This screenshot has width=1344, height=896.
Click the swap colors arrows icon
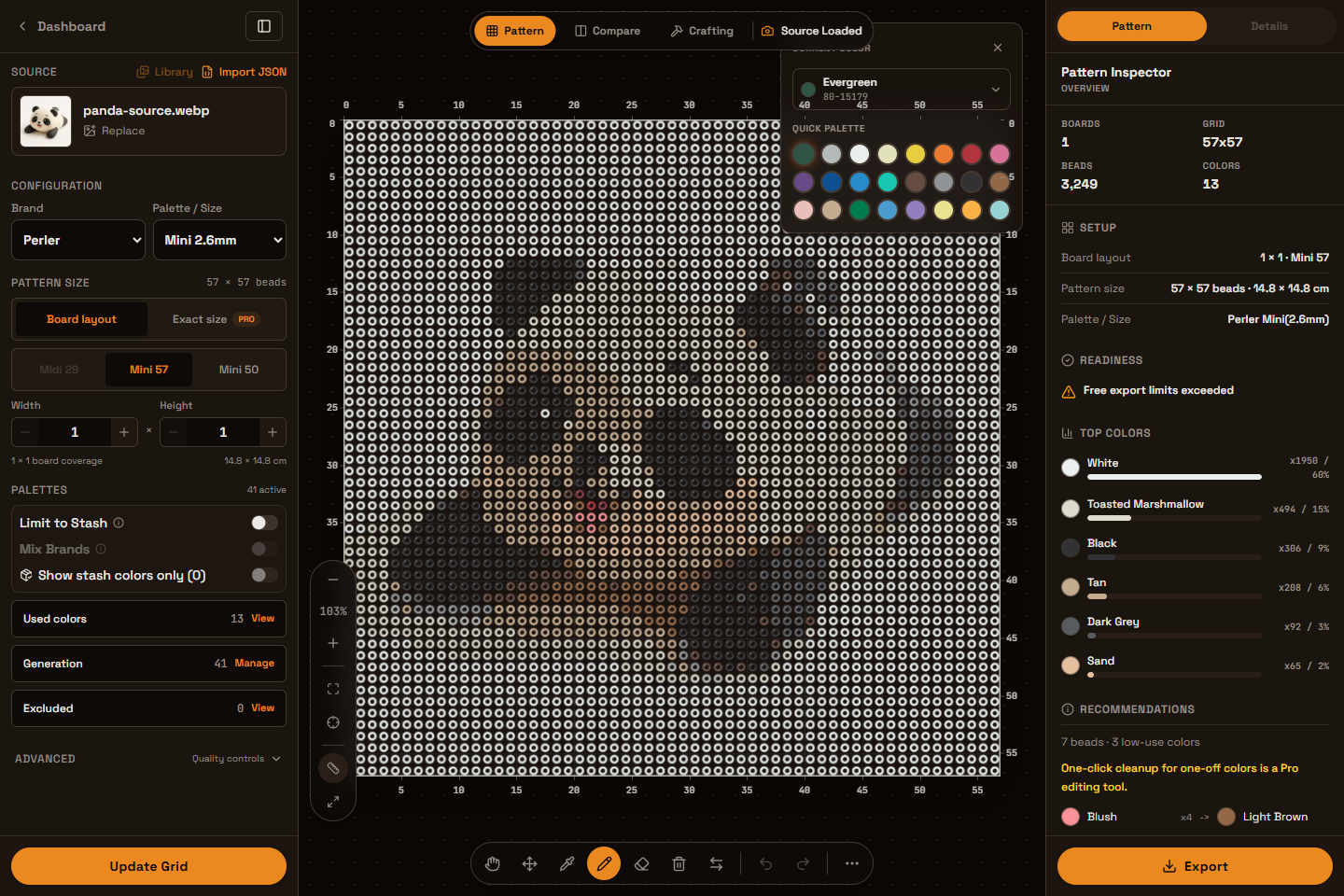[717, 864]
